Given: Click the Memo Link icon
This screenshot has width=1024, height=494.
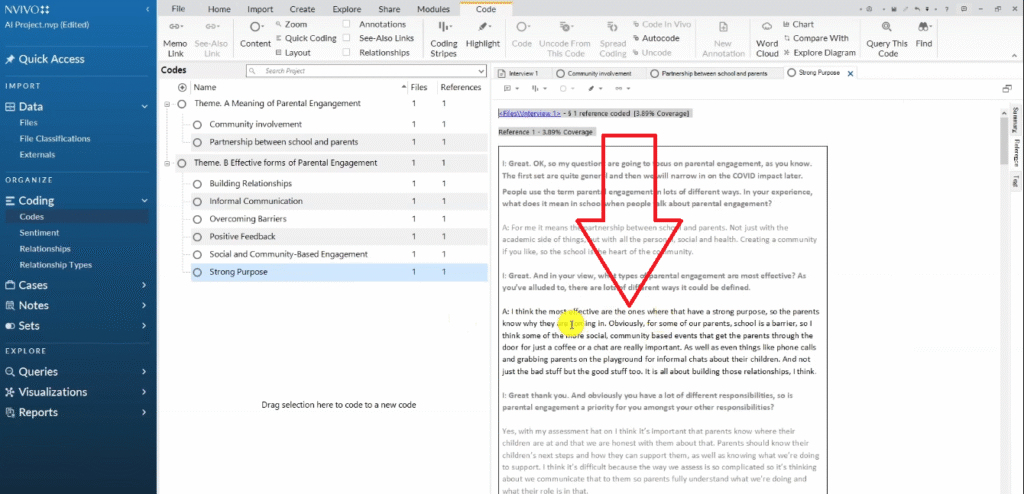Looking at the screenshot, I should point(175,32).
